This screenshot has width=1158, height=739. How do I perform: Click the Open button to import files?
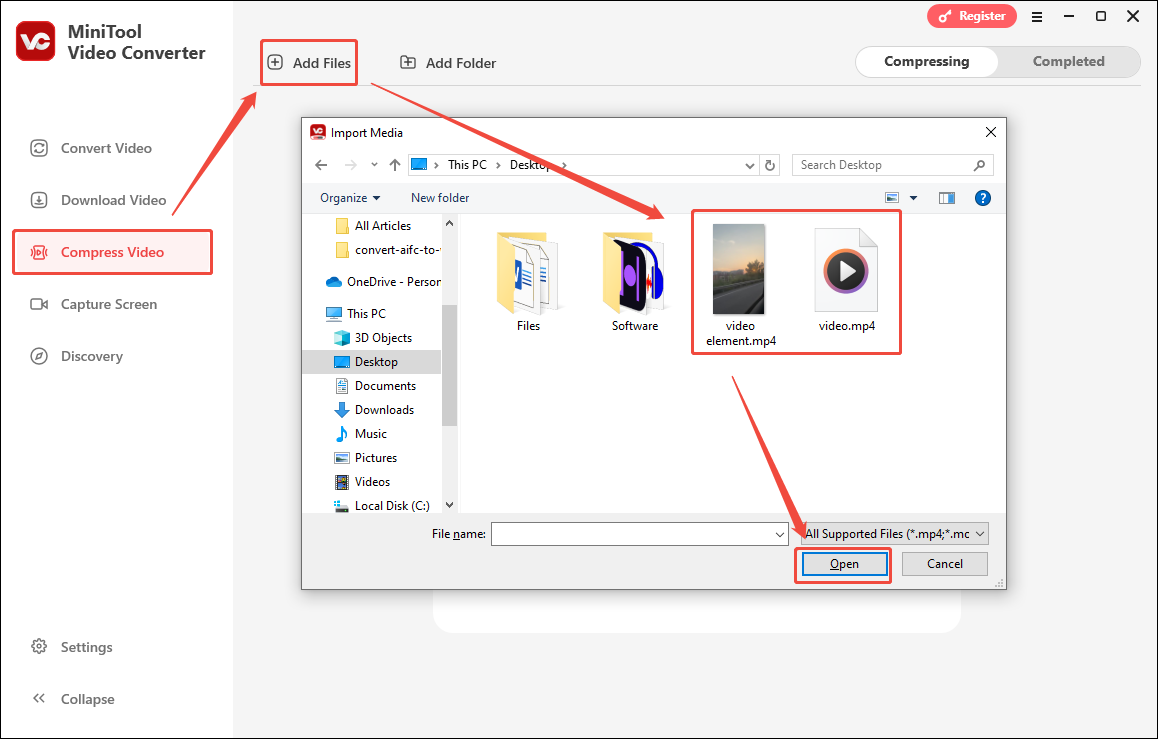[x=843, y=563]
